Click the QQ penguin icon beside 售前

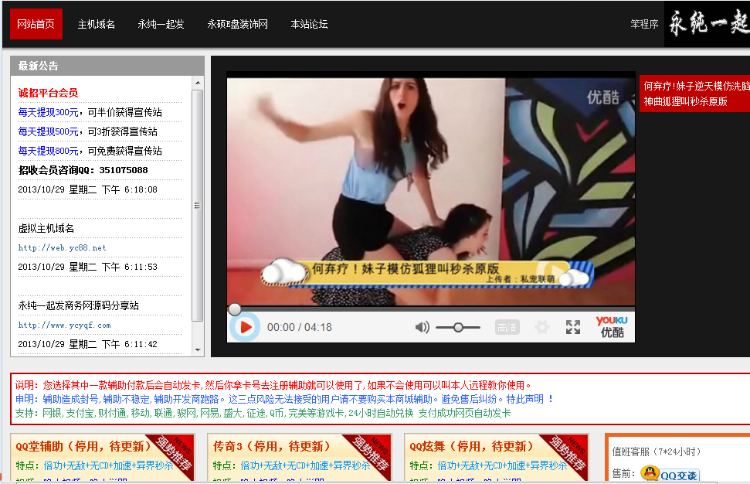650,473
